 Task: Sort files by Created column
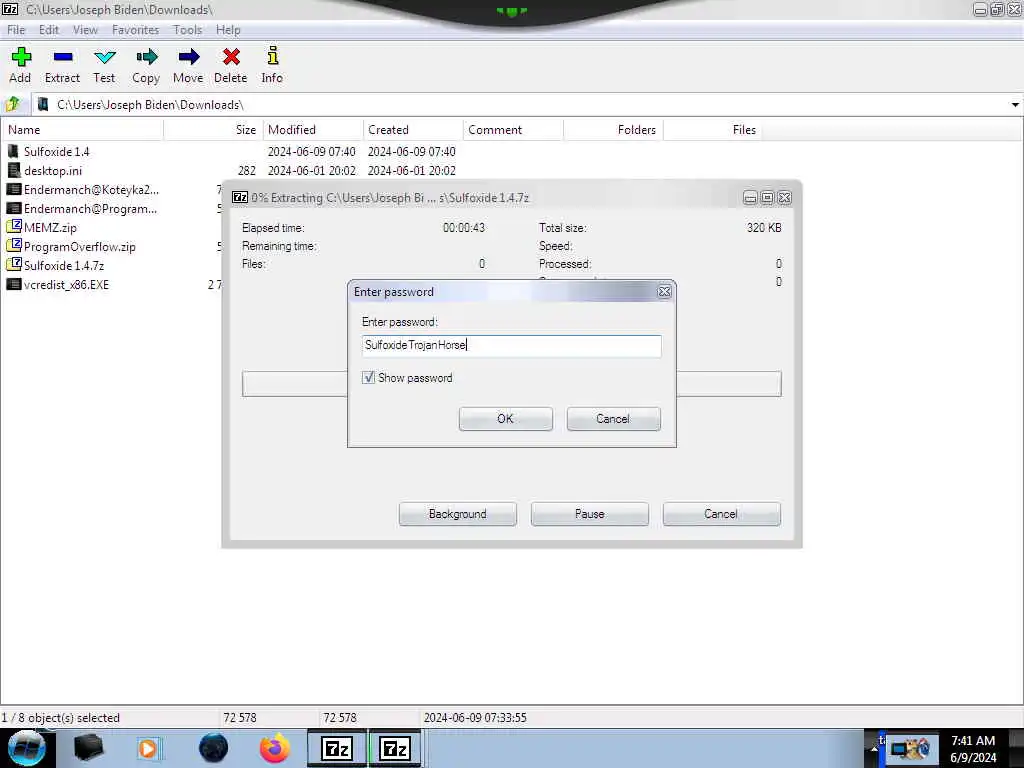[x=413, y=130]
